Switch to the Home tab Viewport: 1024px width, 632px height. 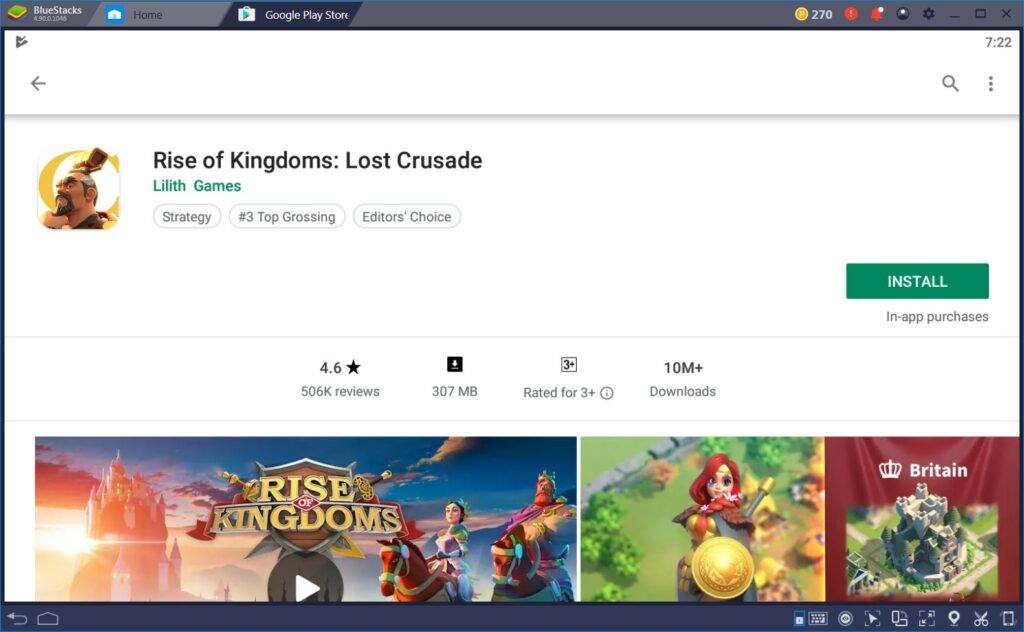150,14
